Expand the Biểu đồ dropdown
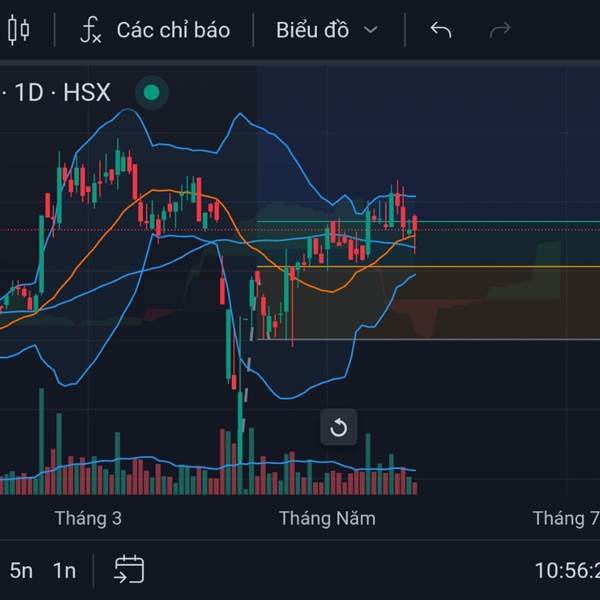 coord(327,30)
